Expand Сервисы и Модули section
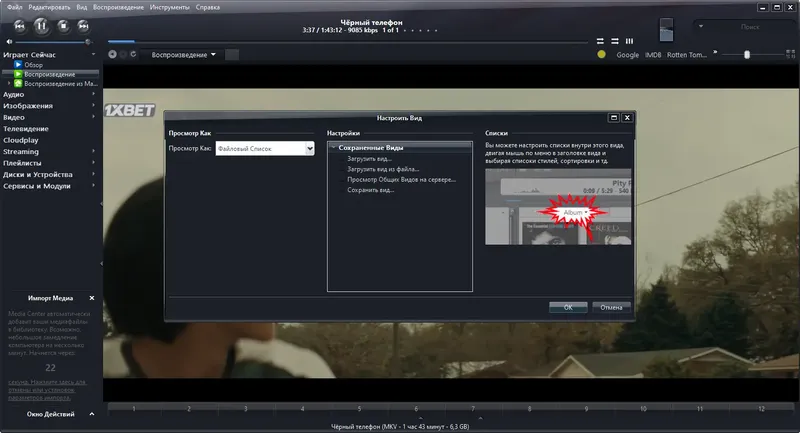The width and height of the screenshot is (800, 433). [x=93, y=186]
